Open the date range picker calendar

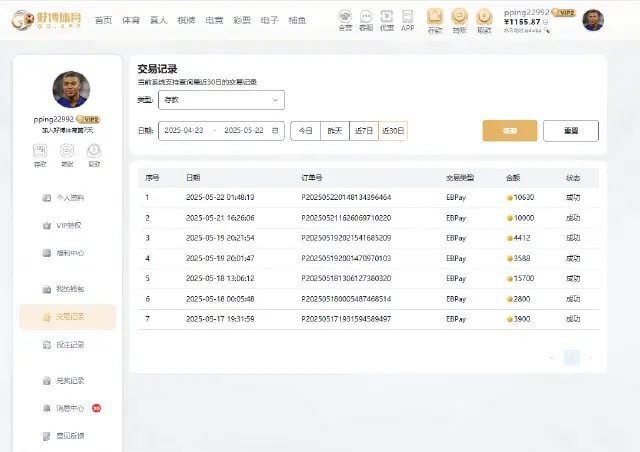[220, 131]
